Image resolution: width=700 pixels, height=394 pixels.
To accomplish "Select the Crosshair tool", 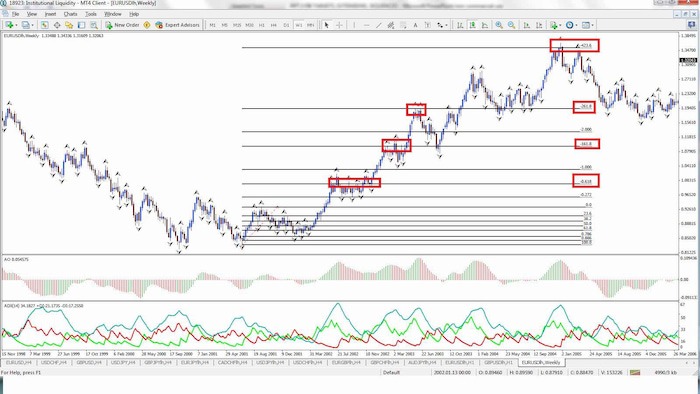I will tap(339, 25).
